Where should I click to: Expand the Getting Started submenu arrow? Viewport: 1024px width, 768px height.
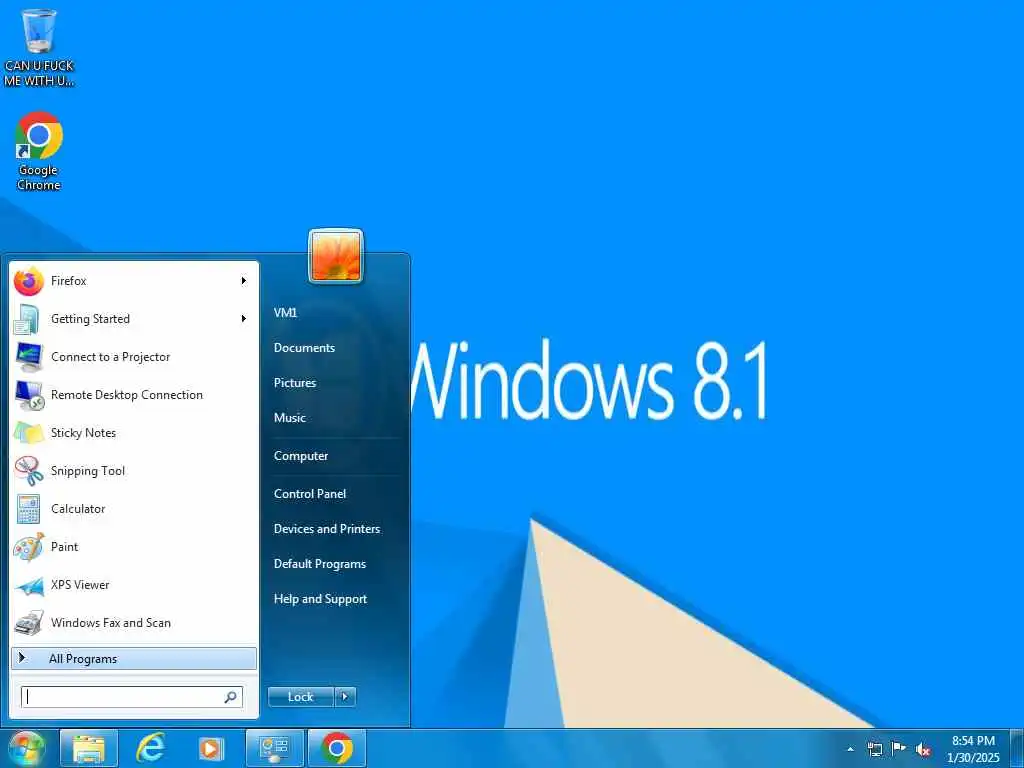pos(244,319)
